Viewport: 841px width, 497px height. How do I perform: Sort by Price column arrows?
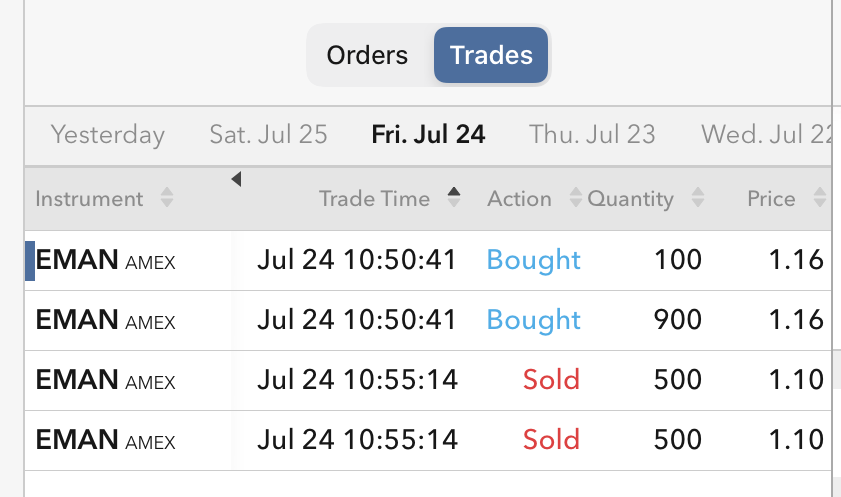pyautogui.click(x=821, y=199)
